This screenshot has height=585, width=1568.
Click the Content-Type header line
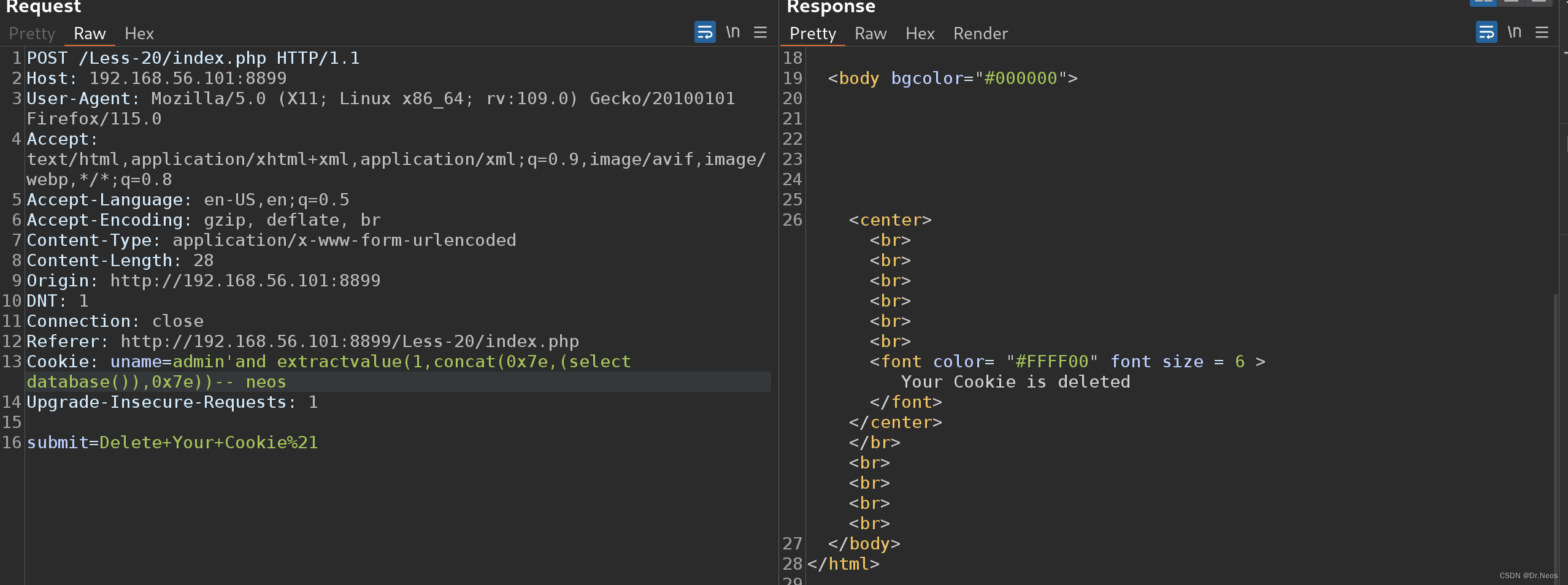click(x=271, y=240)
